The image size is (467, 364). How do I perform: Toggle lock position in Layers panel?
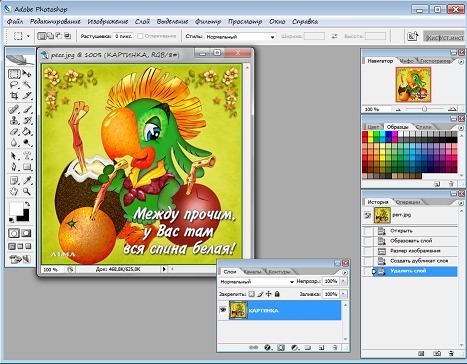[269, 294]
